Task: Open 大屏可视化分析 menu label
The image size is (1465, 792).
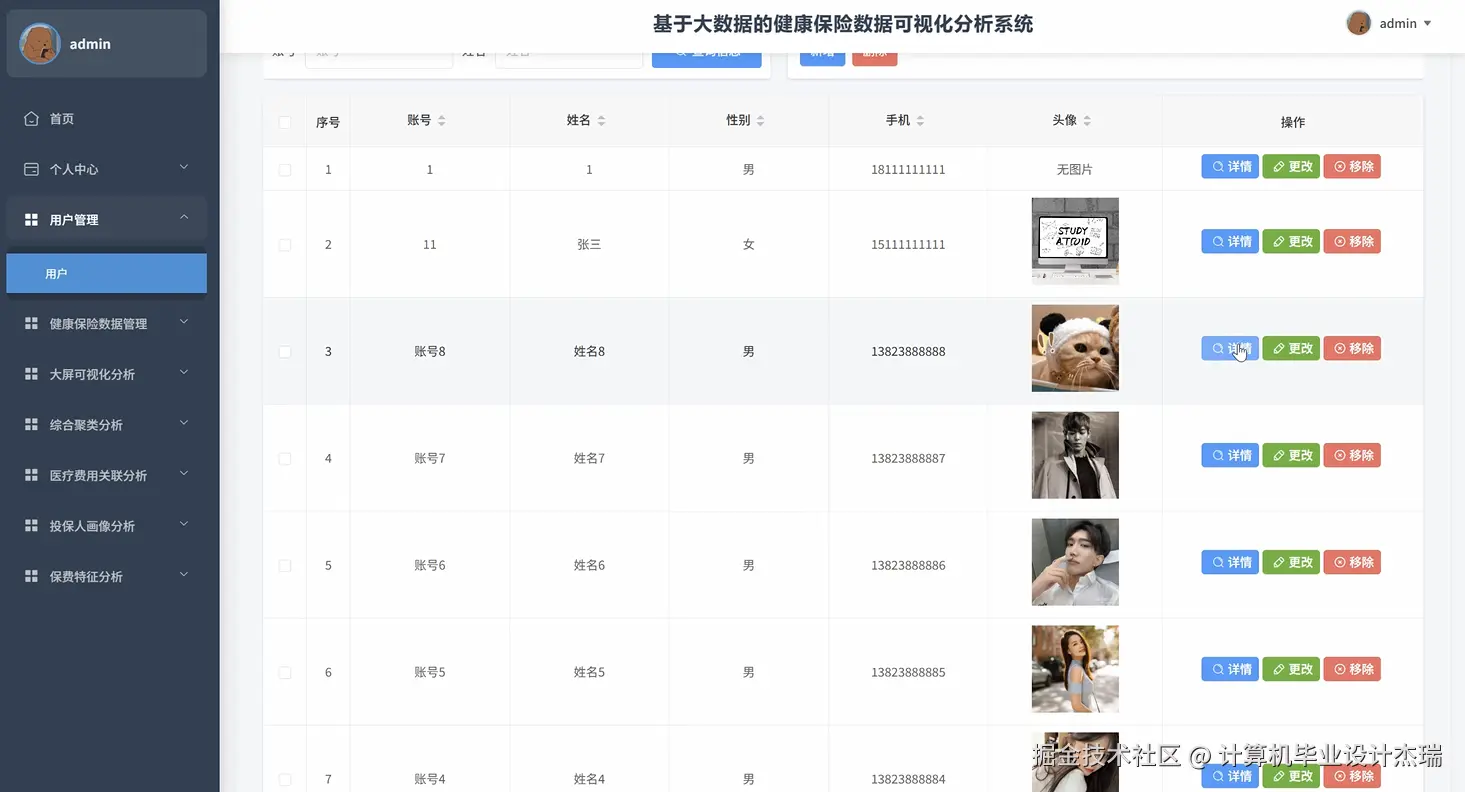Action: (x=92, y=375)
